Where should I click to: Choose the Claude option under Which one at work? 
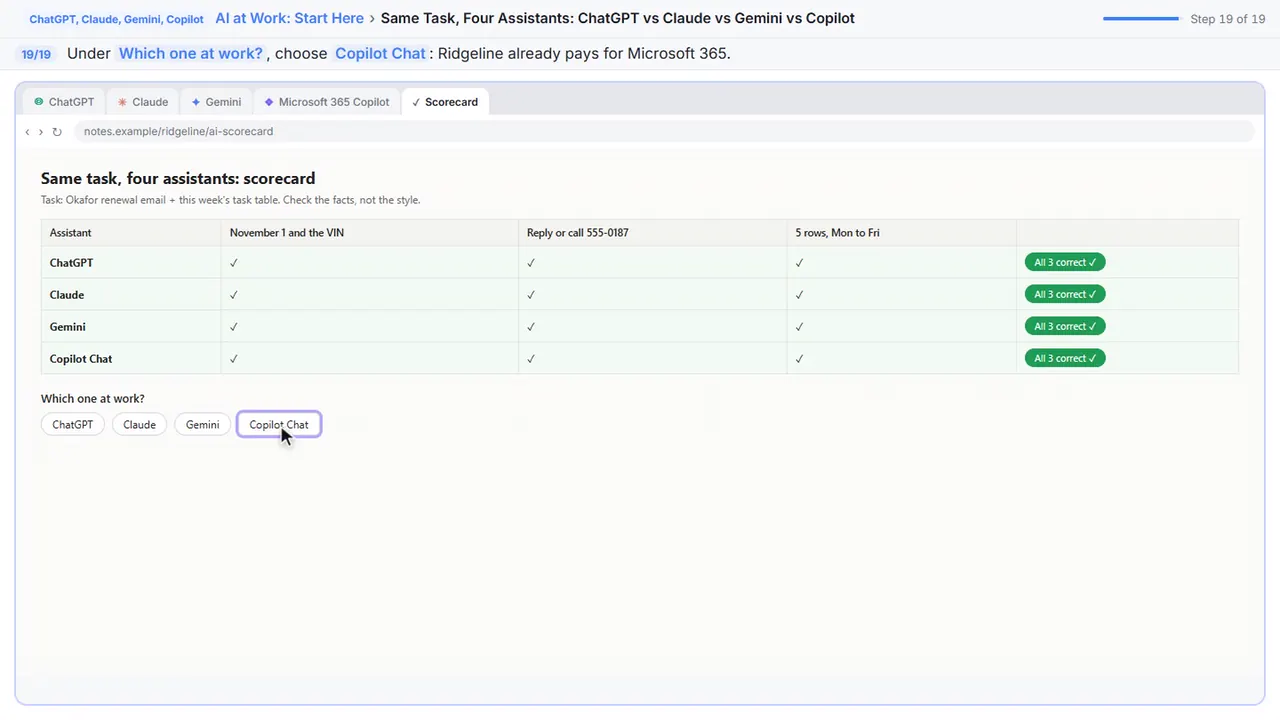139,425
